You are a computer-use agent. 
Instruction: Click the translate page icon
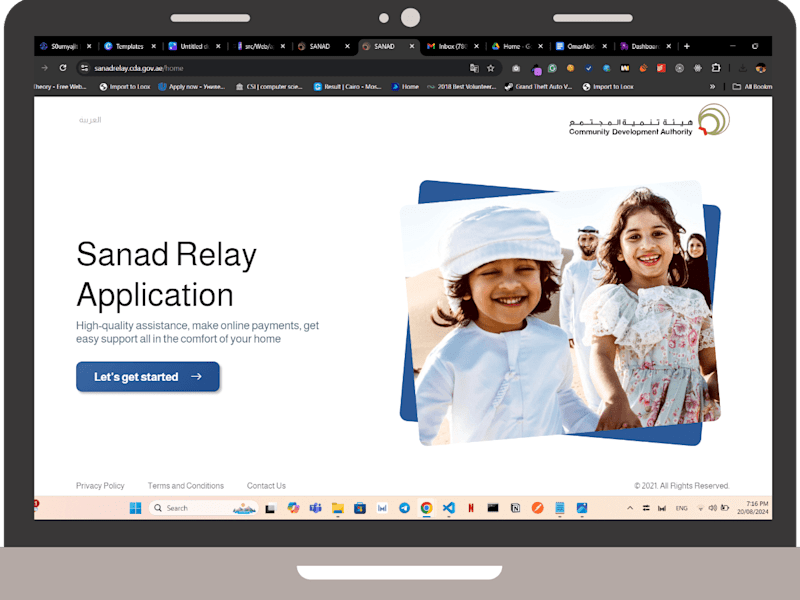(474, 68)
